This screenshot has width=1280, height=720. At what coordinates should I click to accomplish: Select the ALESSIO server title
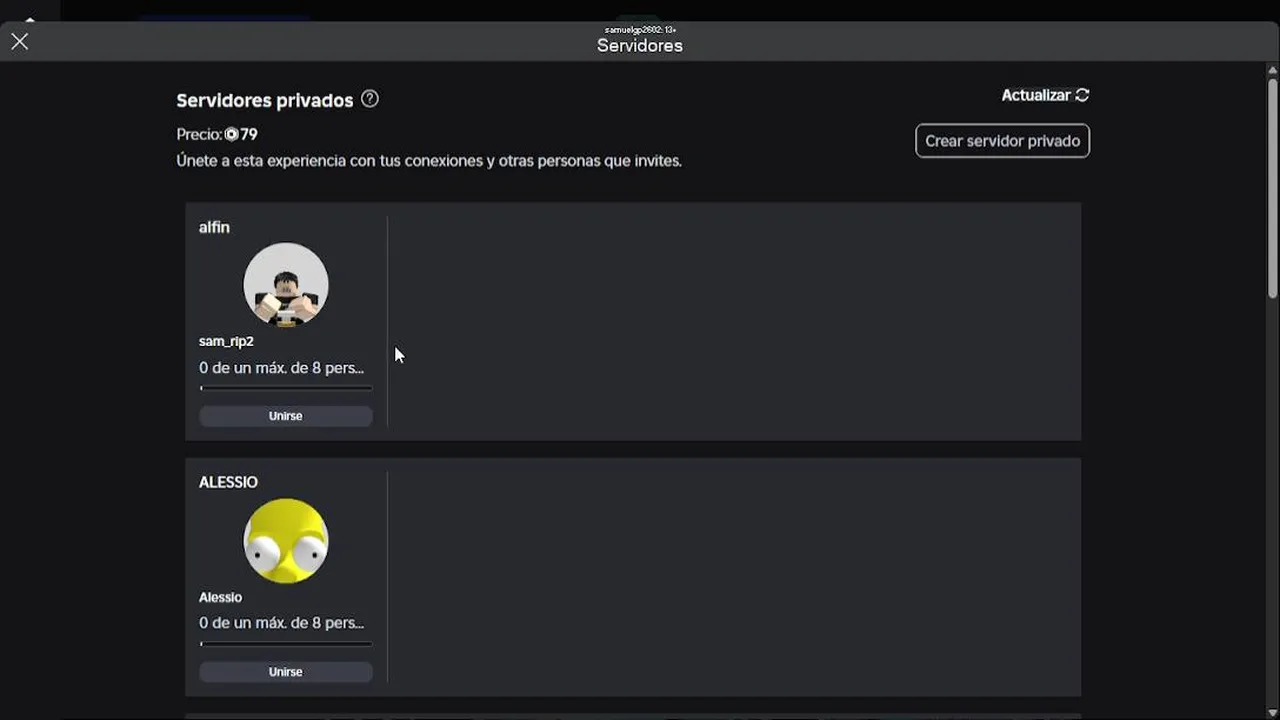(228, 482)
